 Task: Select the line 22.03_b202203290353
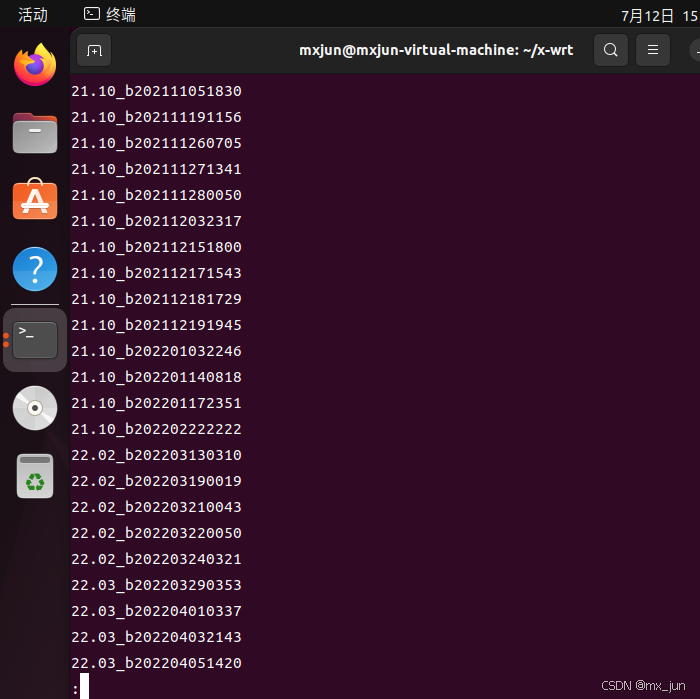tap(156, 585)
